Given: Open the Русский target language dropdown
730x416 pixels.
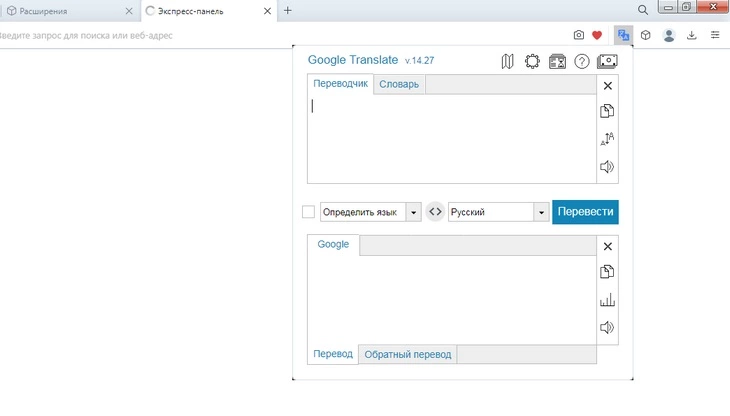Looking at the screenshot, I should pyautogui.click(x=499, y=212).
